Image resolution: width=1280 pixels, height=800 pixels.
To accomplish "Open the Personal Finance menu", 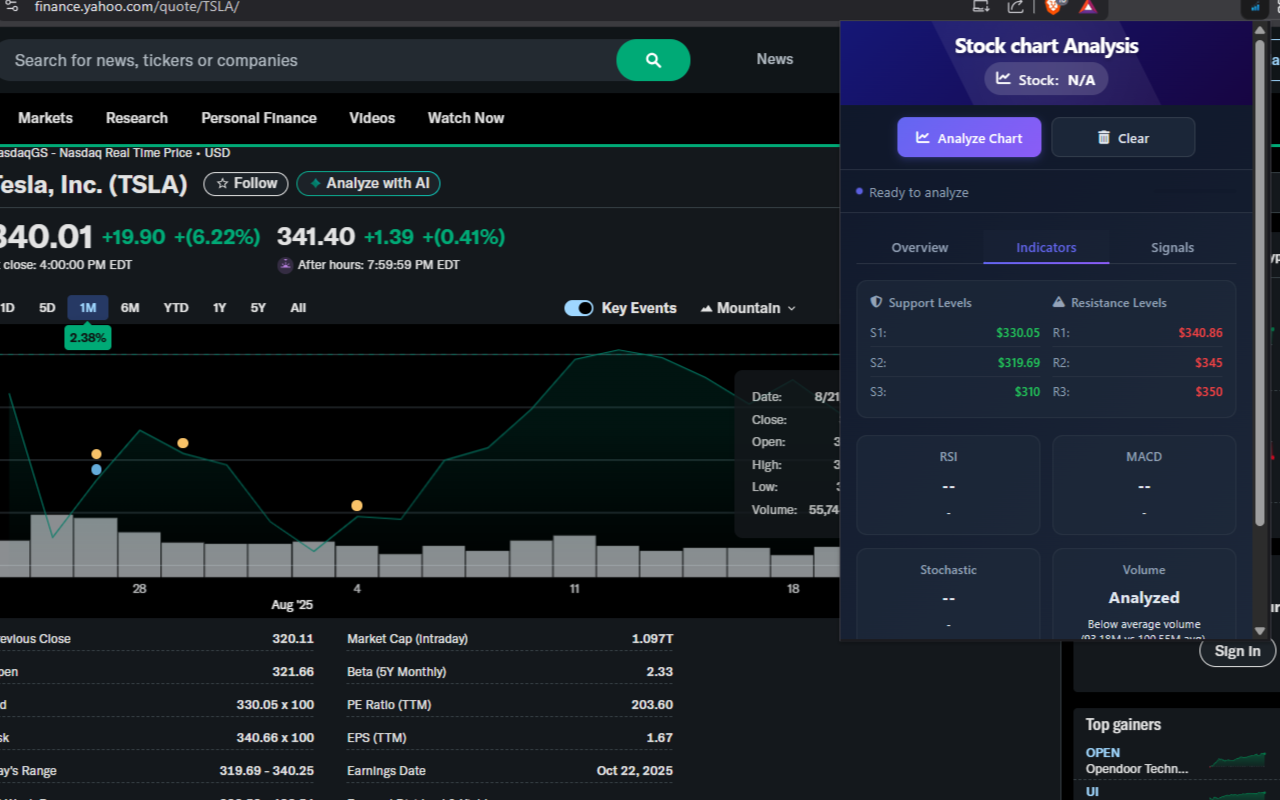I will [x=259, y=118].
